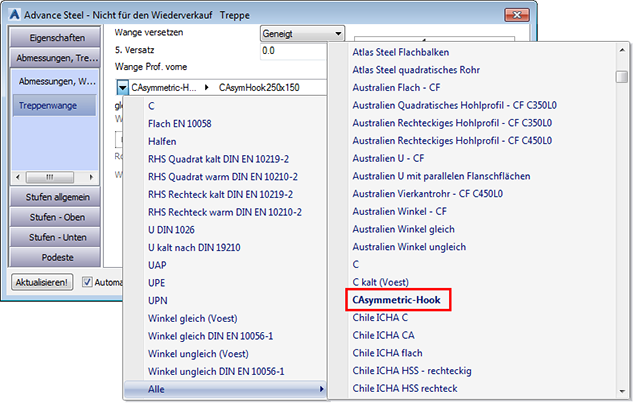Close the Treppe dialog window
Screen dimensions: 635x403
click(x=517, y=15)
